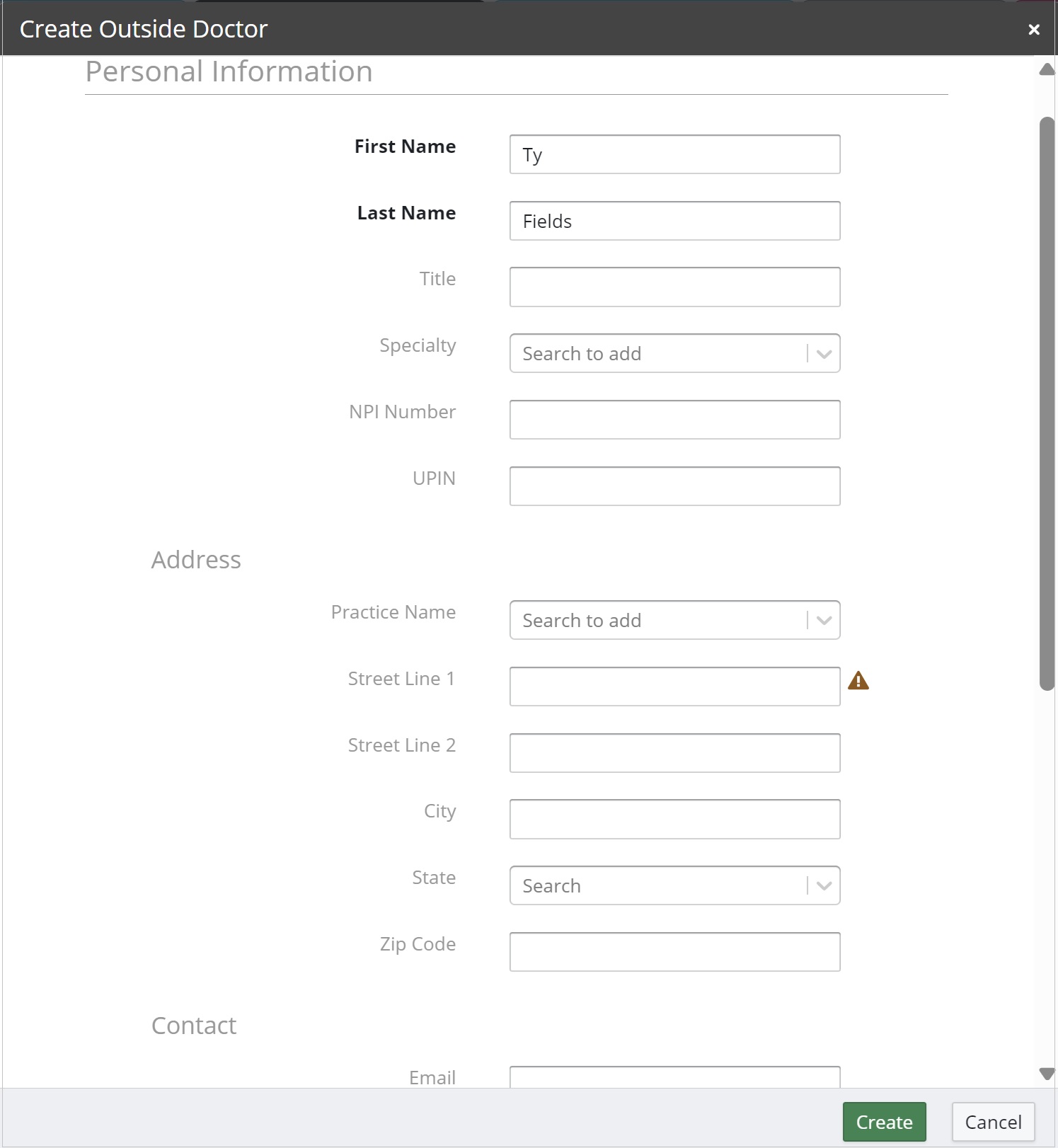Click the Street Line 1 input

click(674, 687)
